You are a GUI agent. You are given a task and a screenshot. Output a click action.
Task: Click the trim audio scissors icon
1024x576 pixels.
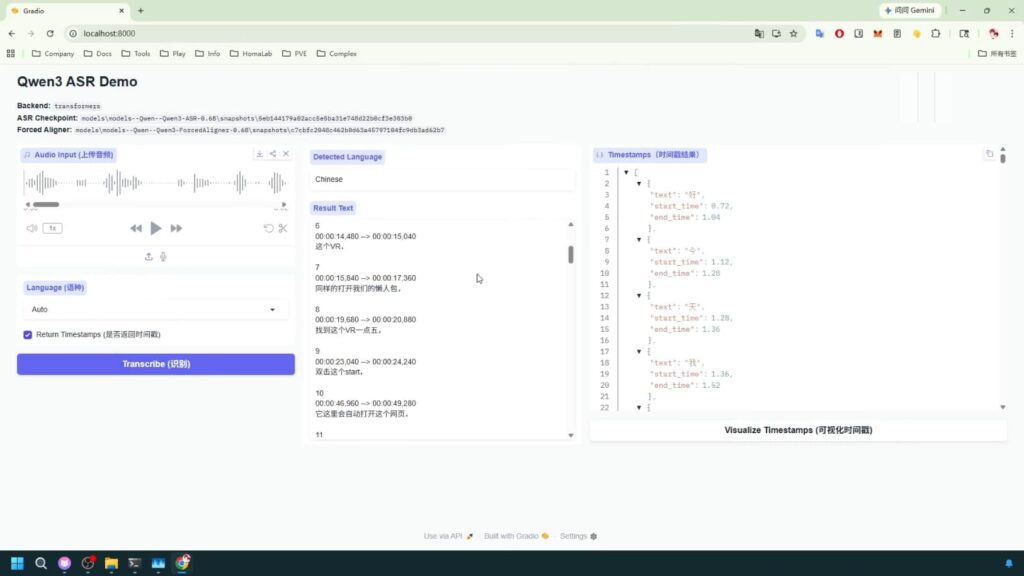coord(283,228)
